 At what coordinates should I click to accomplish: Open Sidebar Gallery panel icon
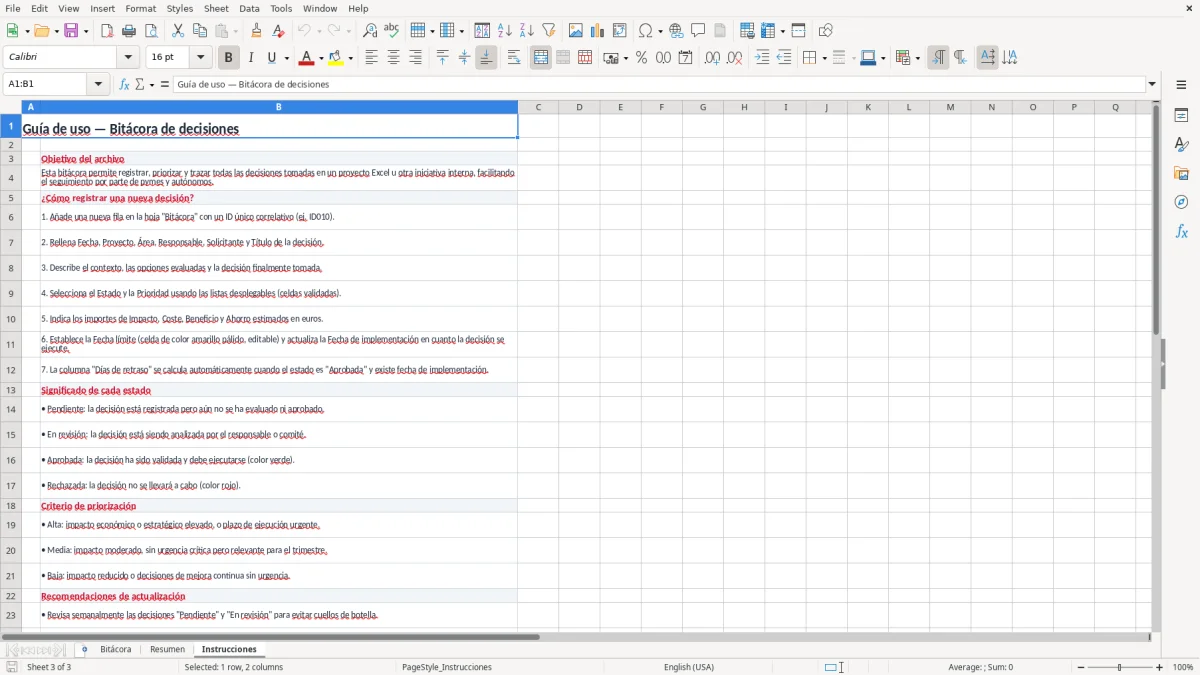pyautogui.click(x=1181, y=174)
